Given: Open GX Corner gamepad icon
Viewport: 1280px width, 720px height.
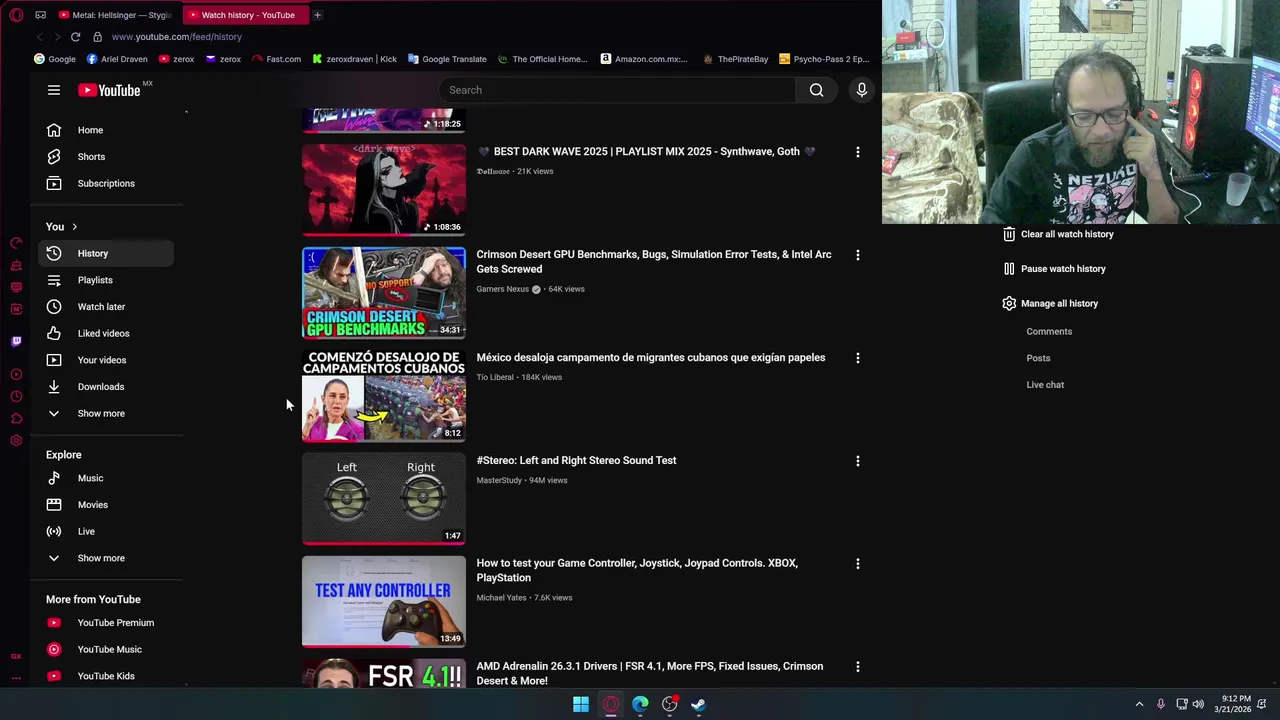Looking at the screenshot, I should [x=40, y=15].
